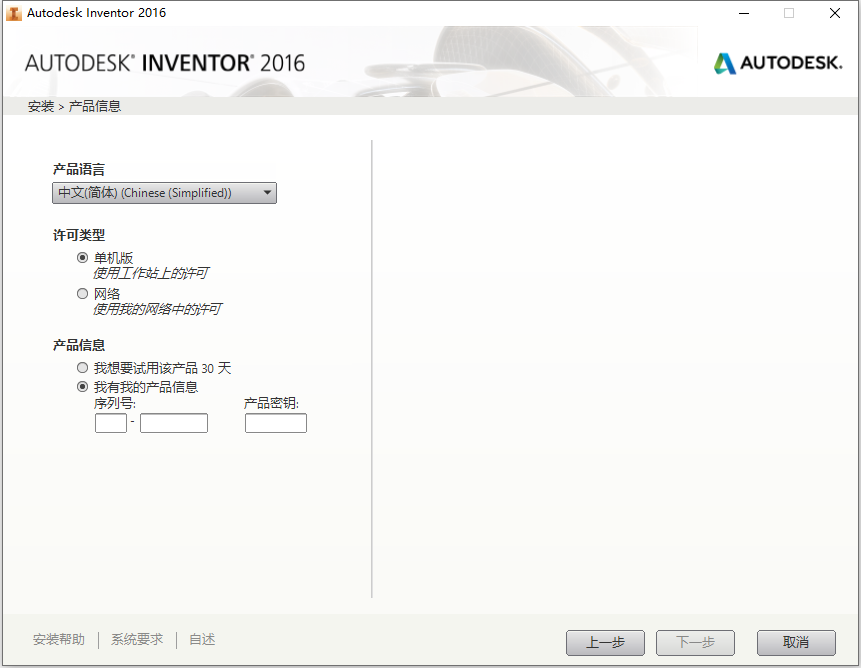Viewport: 861px width, 668px height.
Task: Minimize the installer window
Action: coord(744,13)
